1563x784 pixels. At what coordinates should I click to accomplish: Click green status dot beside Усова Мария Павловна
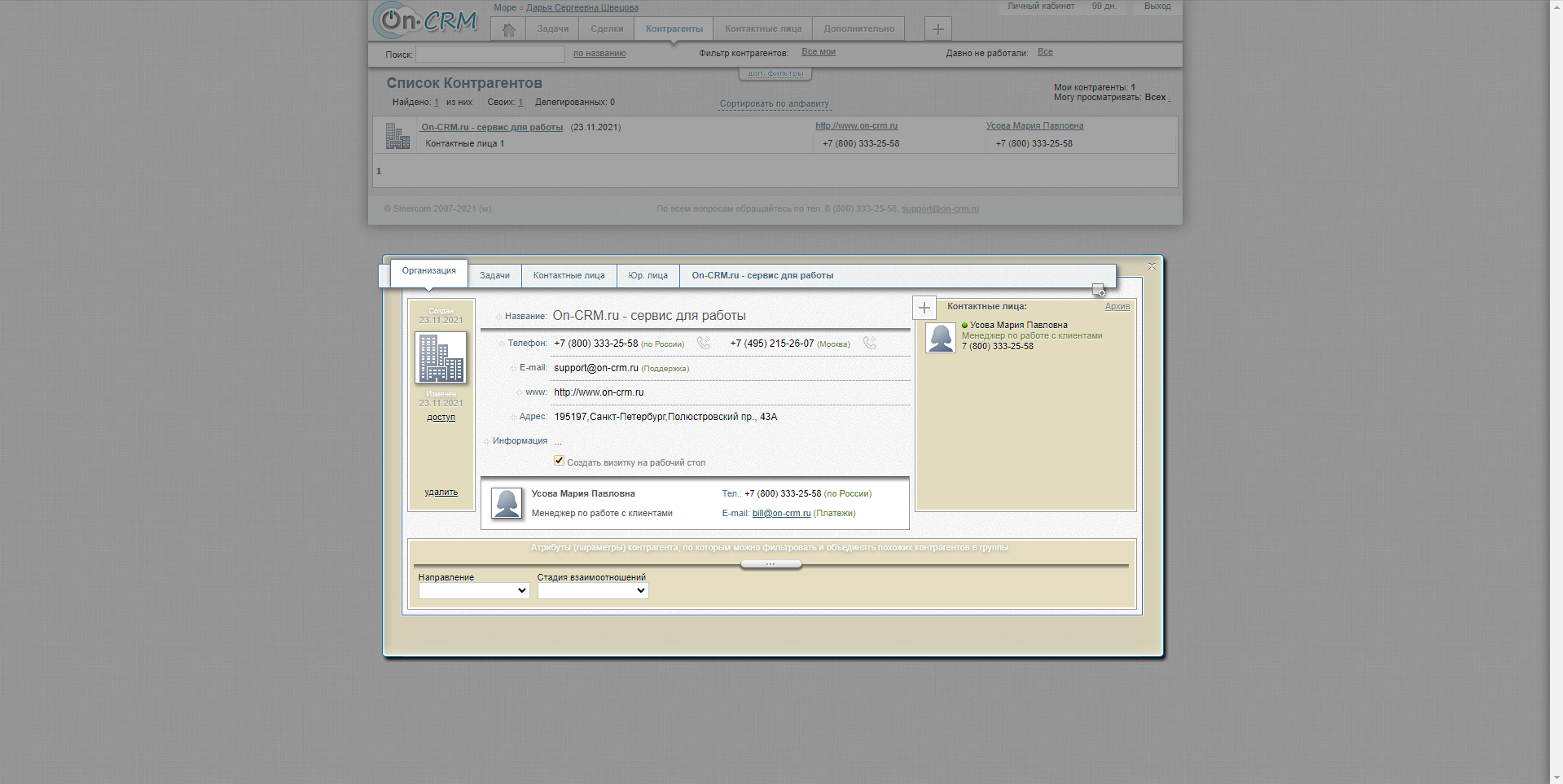965,325
